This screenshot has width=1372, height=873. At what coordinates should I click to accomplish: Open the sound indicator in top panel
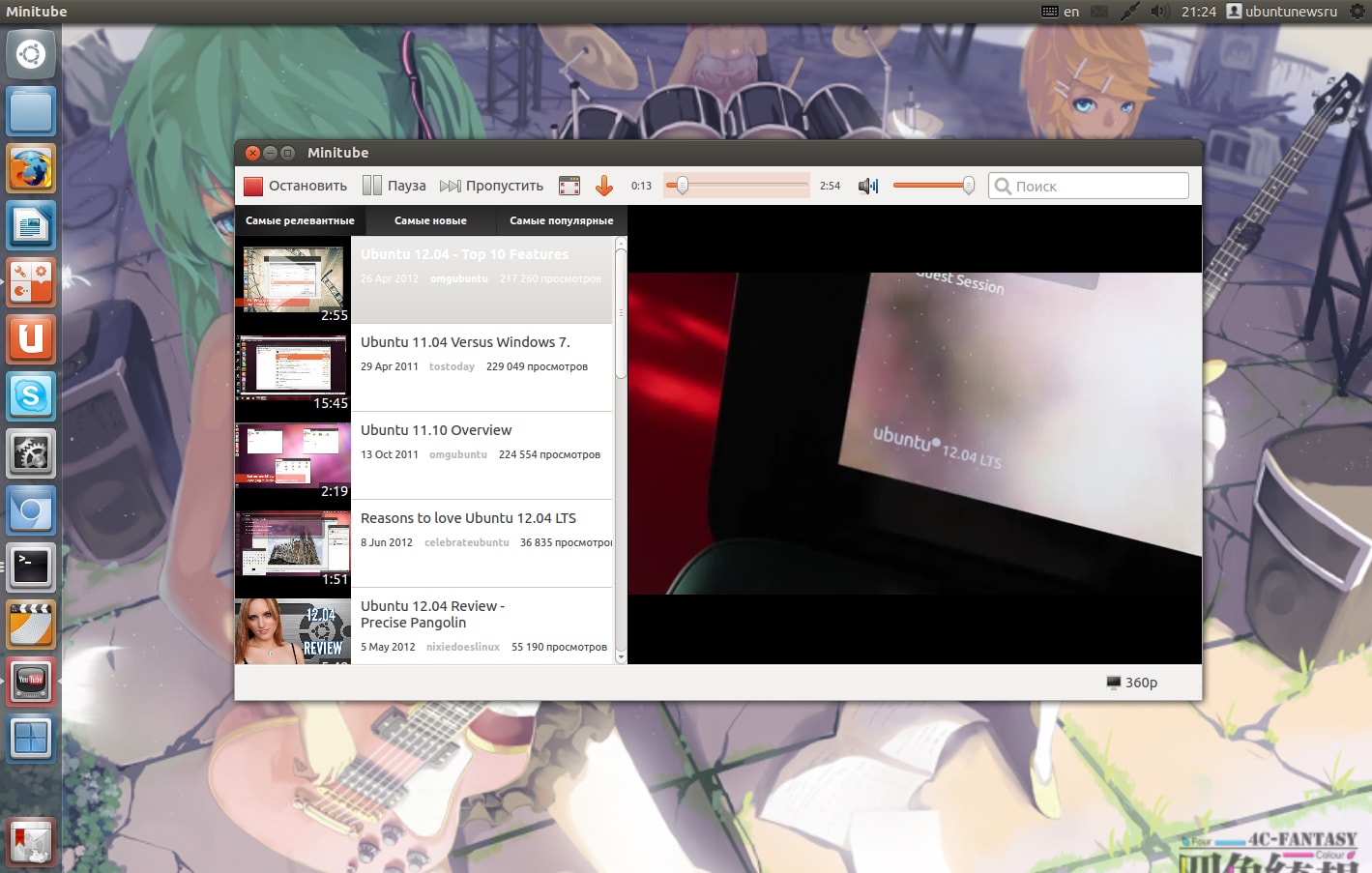coord(1160,12)
